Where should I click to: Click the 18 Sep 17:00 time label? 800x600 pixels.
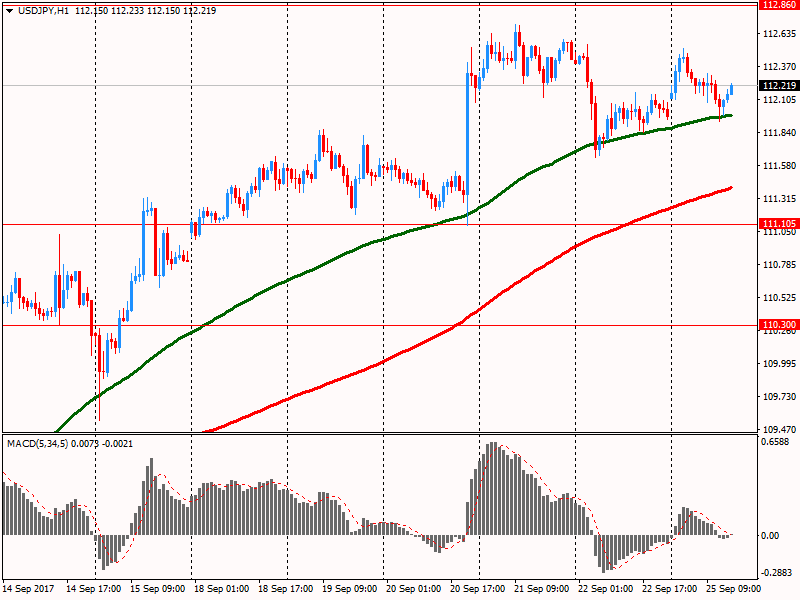tap(286, 589)
